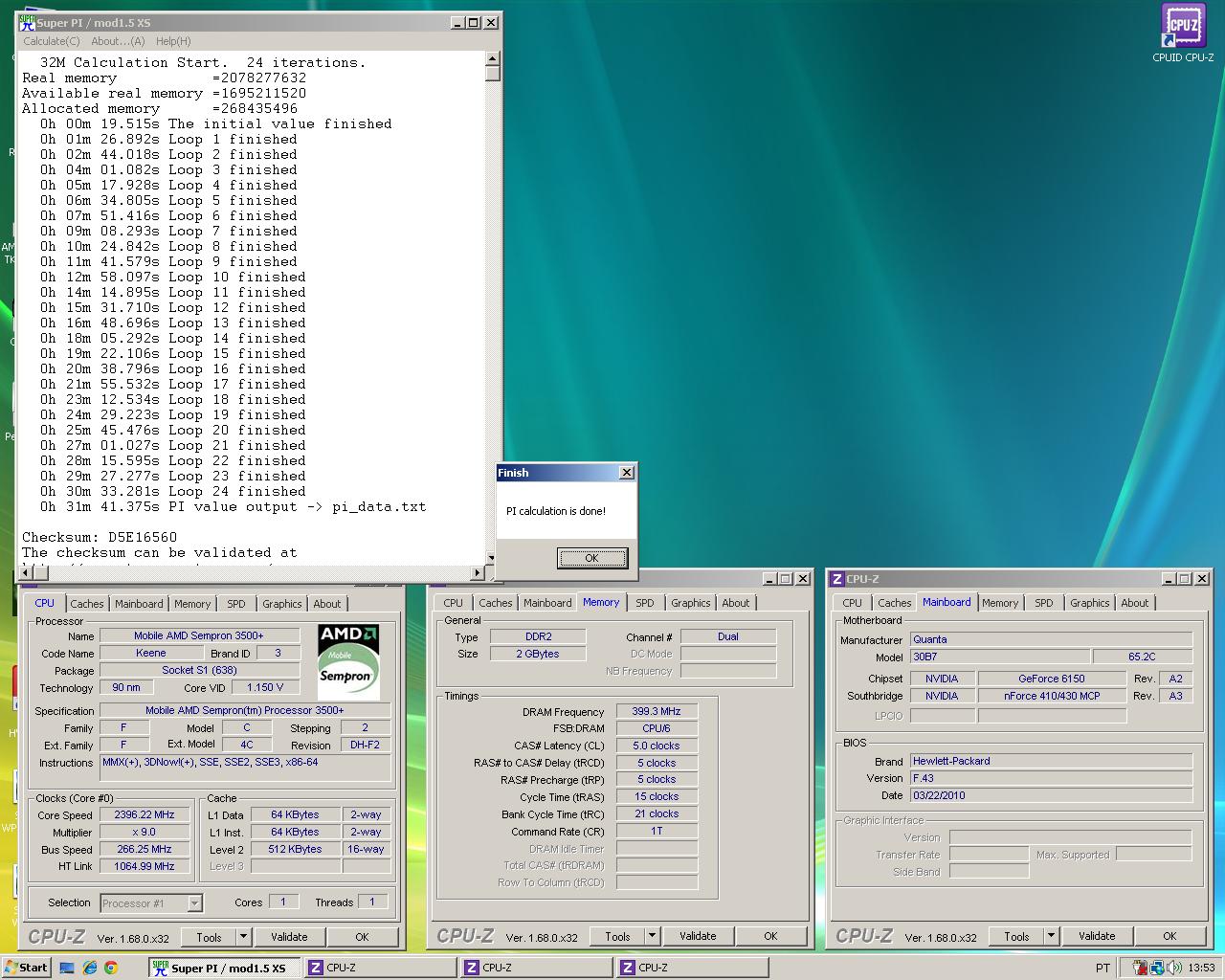The image size is (1225, 980).
Task: Click Validate in the Mainboard-tab window
Action: (x=1097, y=936)
